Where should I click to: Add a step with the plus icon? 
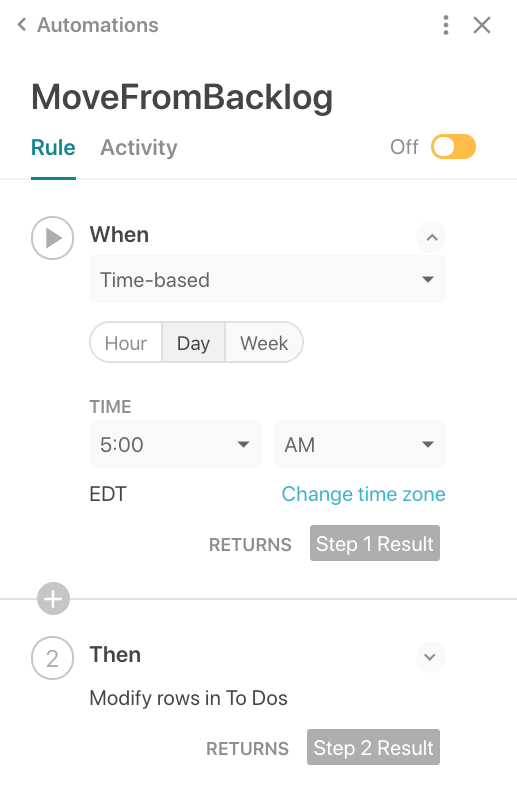(x=53, y=599)
